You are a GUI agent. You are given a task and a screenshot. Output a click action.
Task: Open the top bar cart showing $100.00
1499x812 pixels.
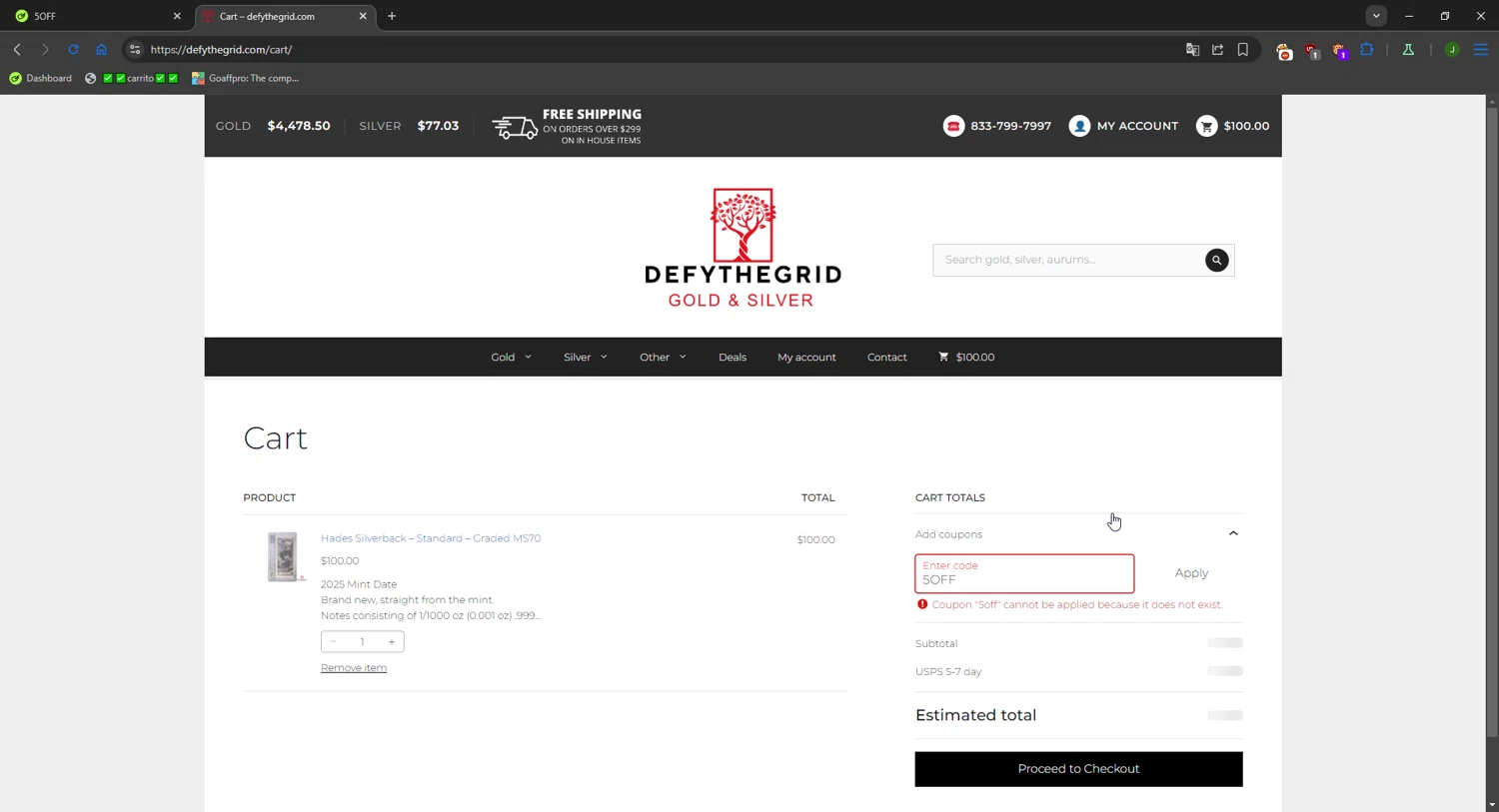tap(1233, 126)
